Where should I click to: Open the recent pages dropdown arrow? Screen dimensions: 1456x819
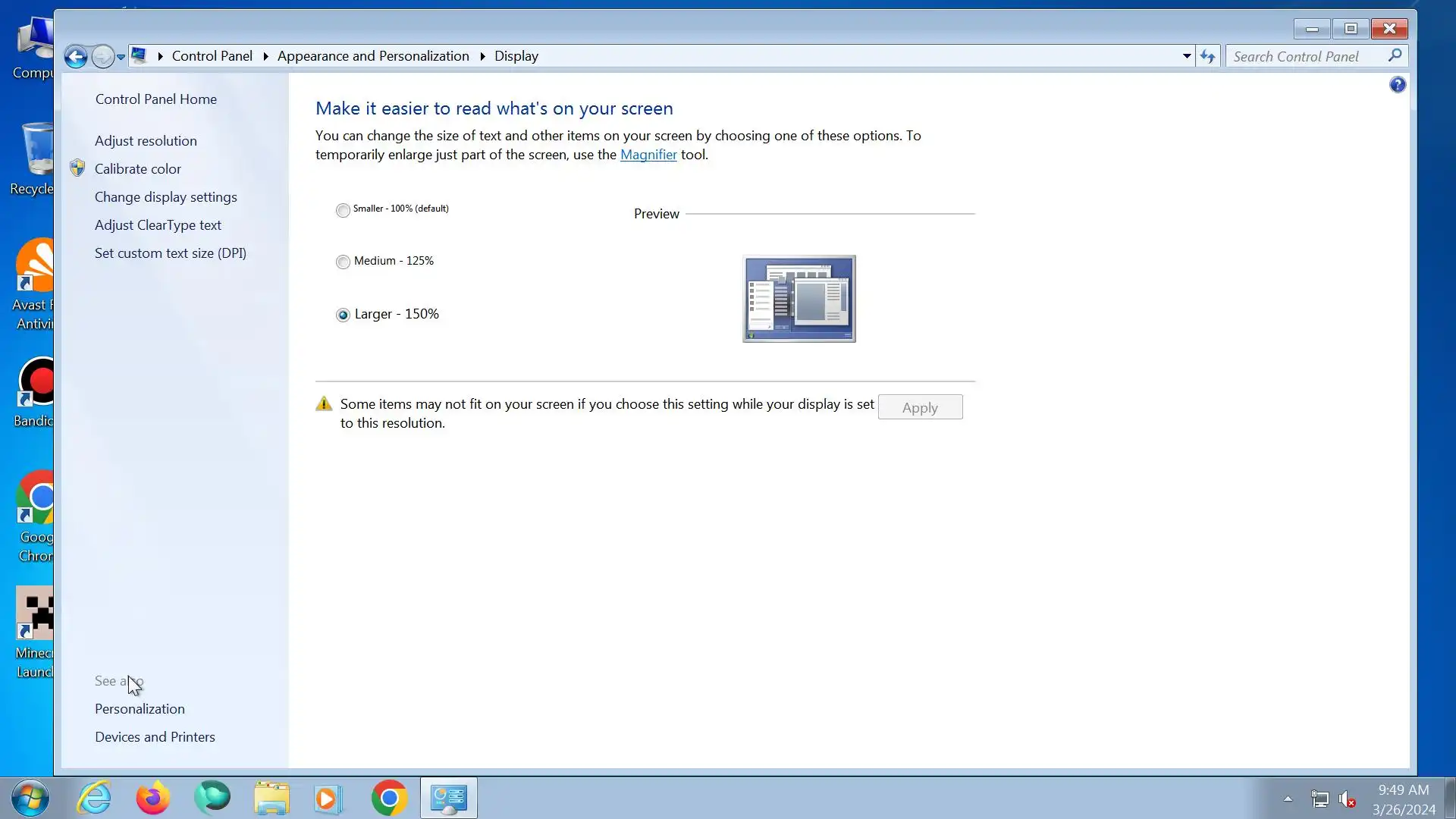coord(121,57)
